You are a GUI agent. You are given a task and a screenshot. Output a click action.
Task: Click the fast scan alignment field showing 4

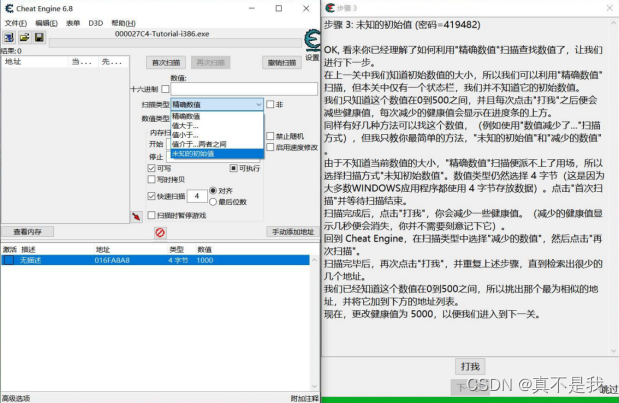click(197, 196)
